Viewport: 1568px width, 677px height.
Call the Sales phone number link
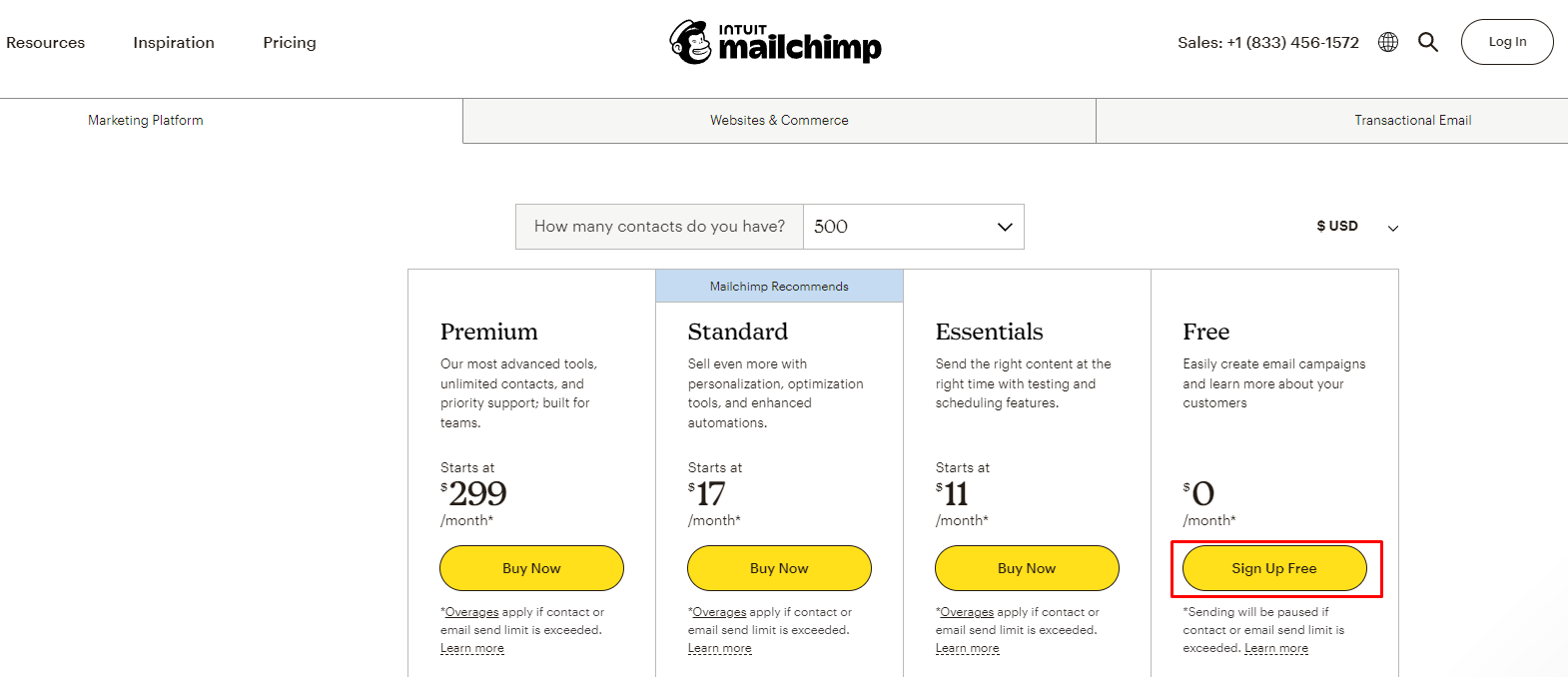click(x=1268, y=42)
